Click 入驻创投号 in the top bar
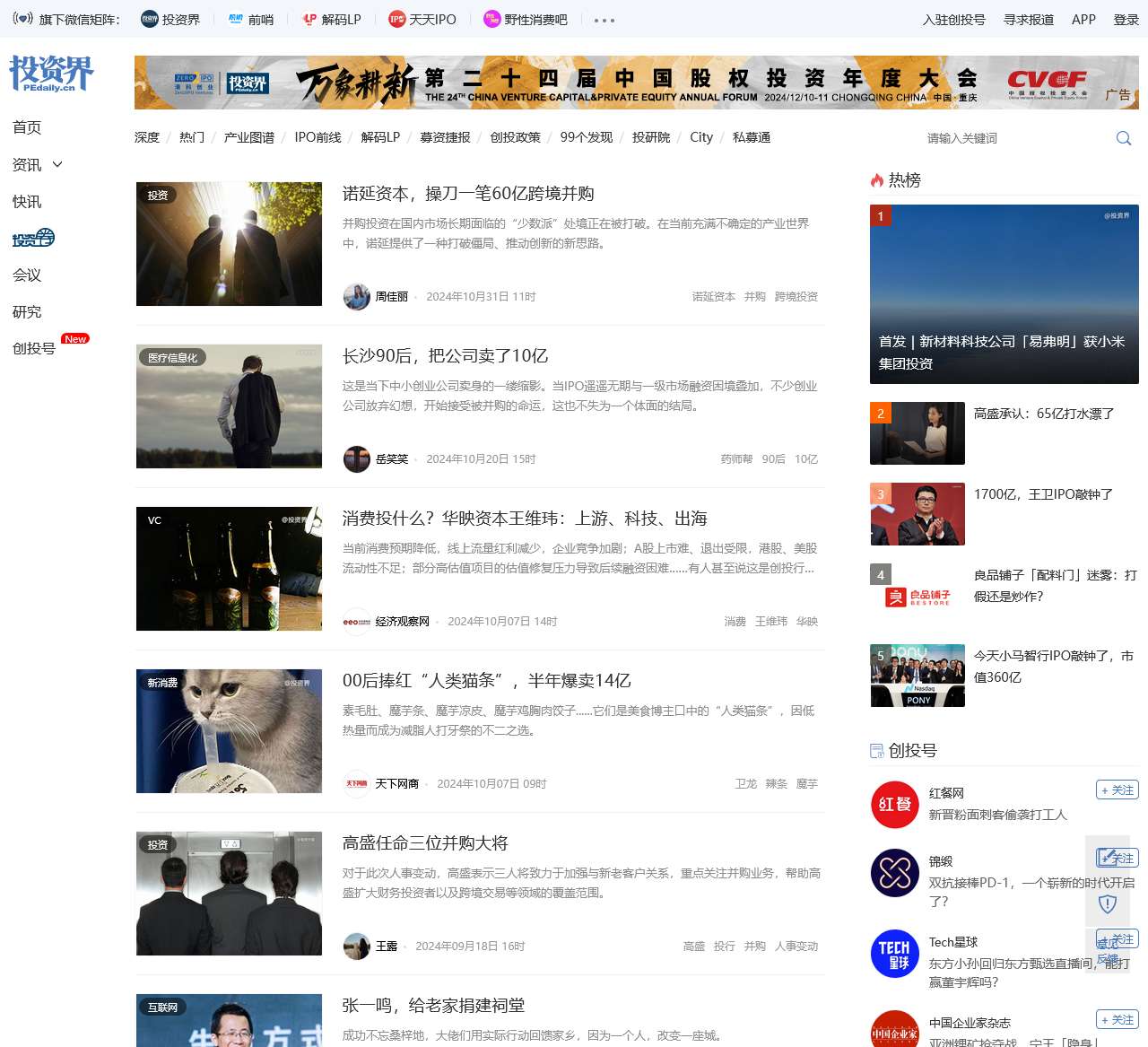Image resolution: width=1148 pixels, height=1047 pixels. pos(954,20)
